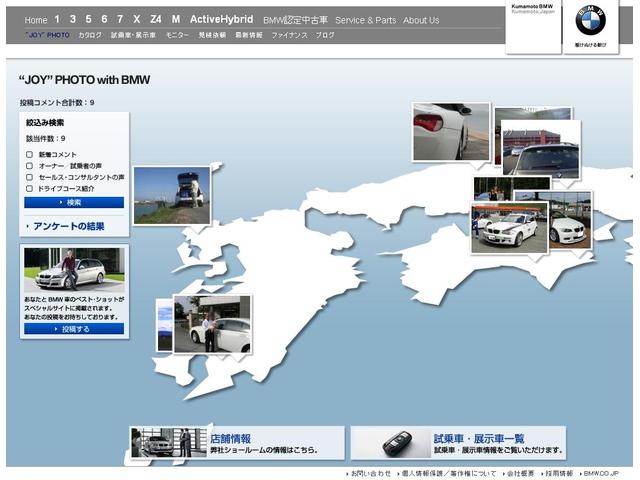Open the BMW.CO.JP footer link
The image size is (640, 480).
click(599, 473)
